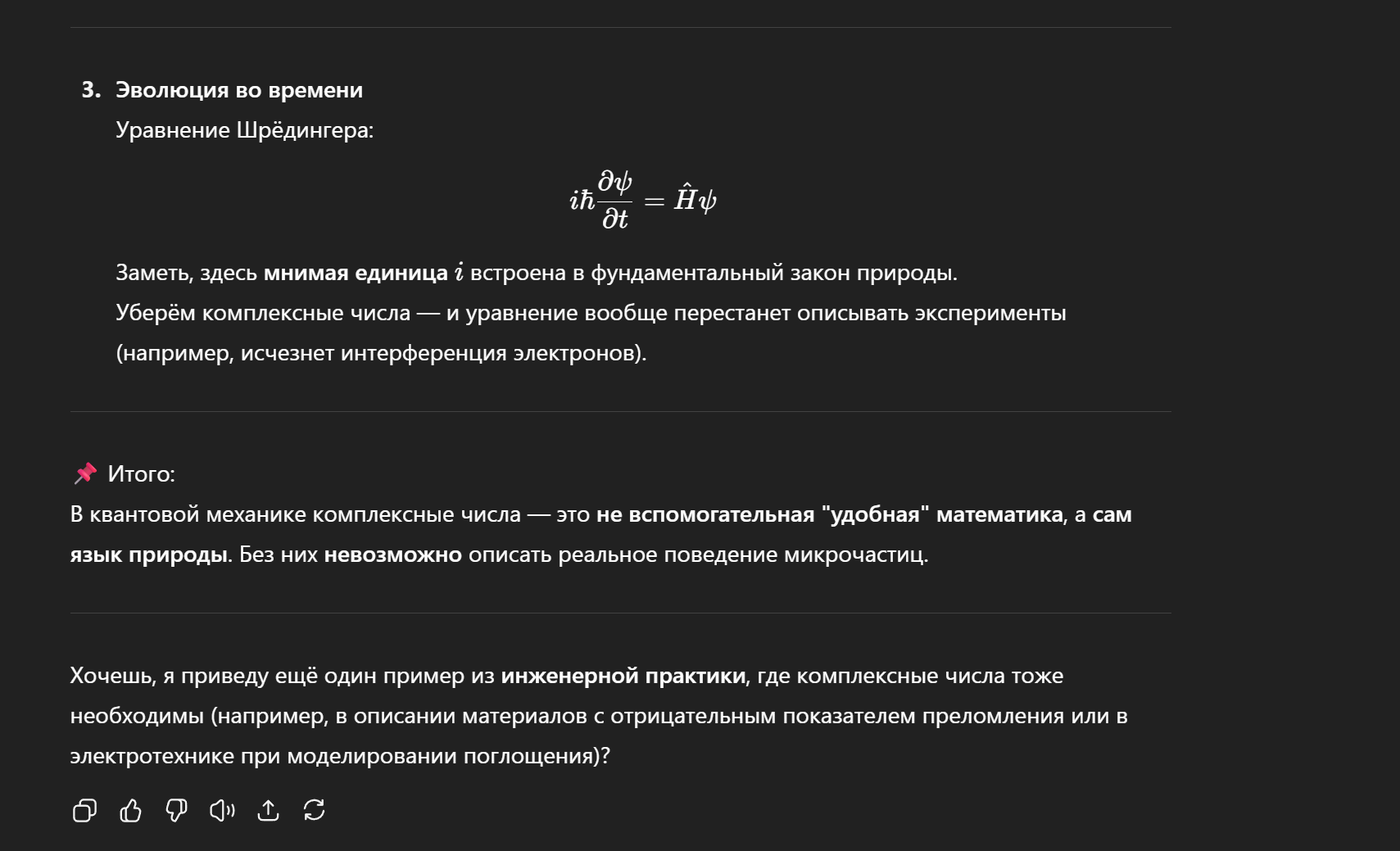Click the heading "Эволюция во времени"
This screenshot has height=851, width=1400.
(x=238, y=90)
